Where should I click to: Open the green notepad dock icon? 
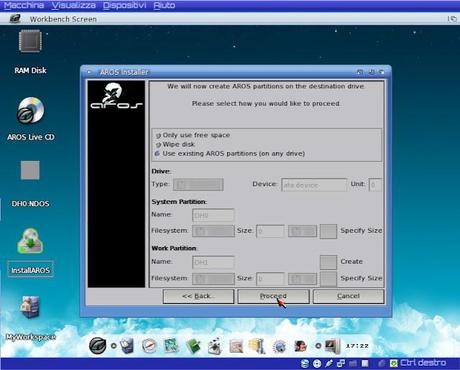(x=193, y=346)
